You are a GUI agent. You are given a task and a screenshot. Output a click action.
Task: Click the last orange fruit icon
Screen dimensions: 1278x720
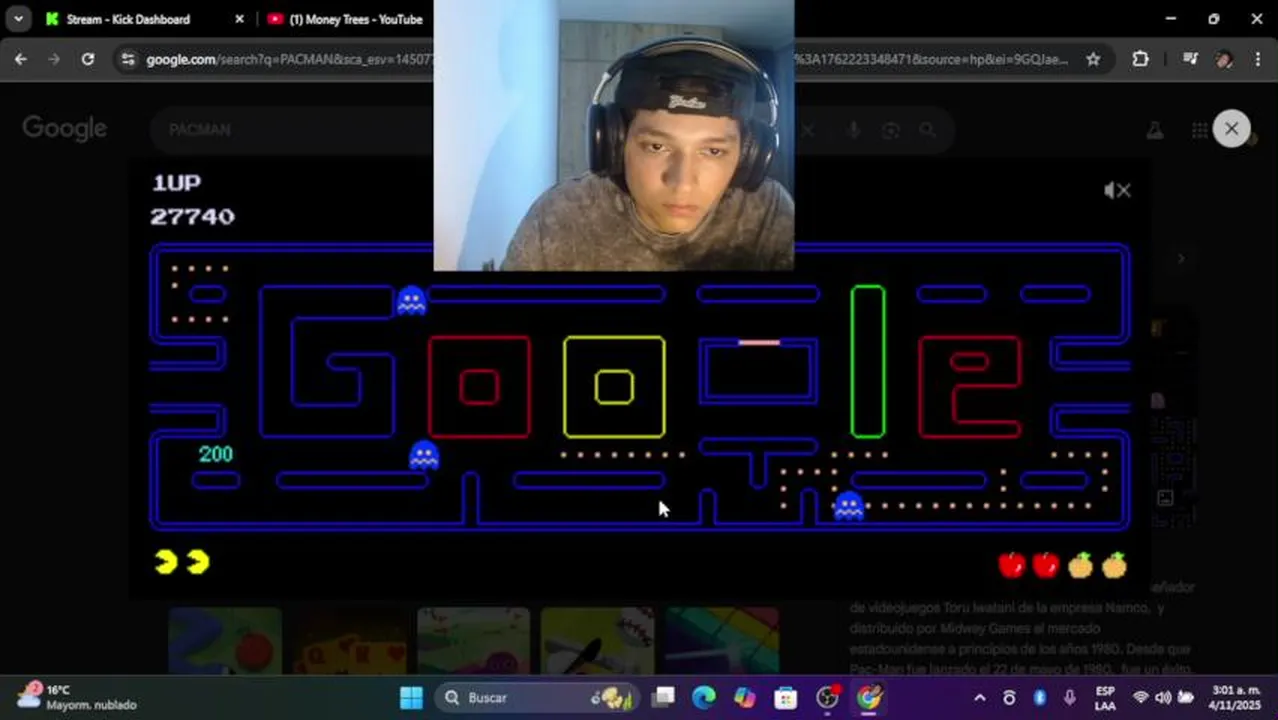(x=1114, y=565)
